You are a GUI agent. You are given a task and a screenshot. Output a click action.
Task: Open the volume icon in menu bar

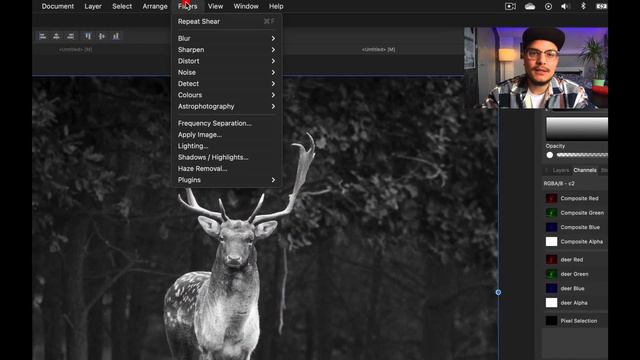565,6
